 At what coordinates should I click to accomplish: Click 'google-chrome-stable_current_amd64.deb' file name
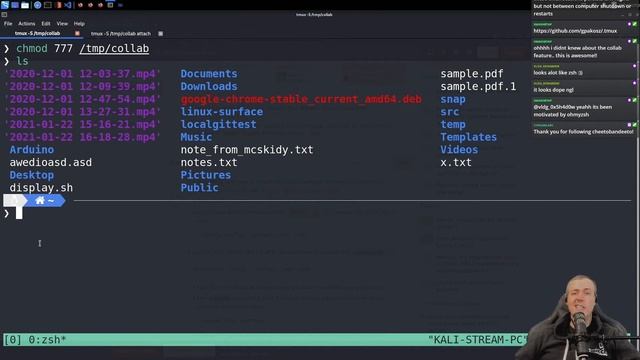tap(301, 99)
